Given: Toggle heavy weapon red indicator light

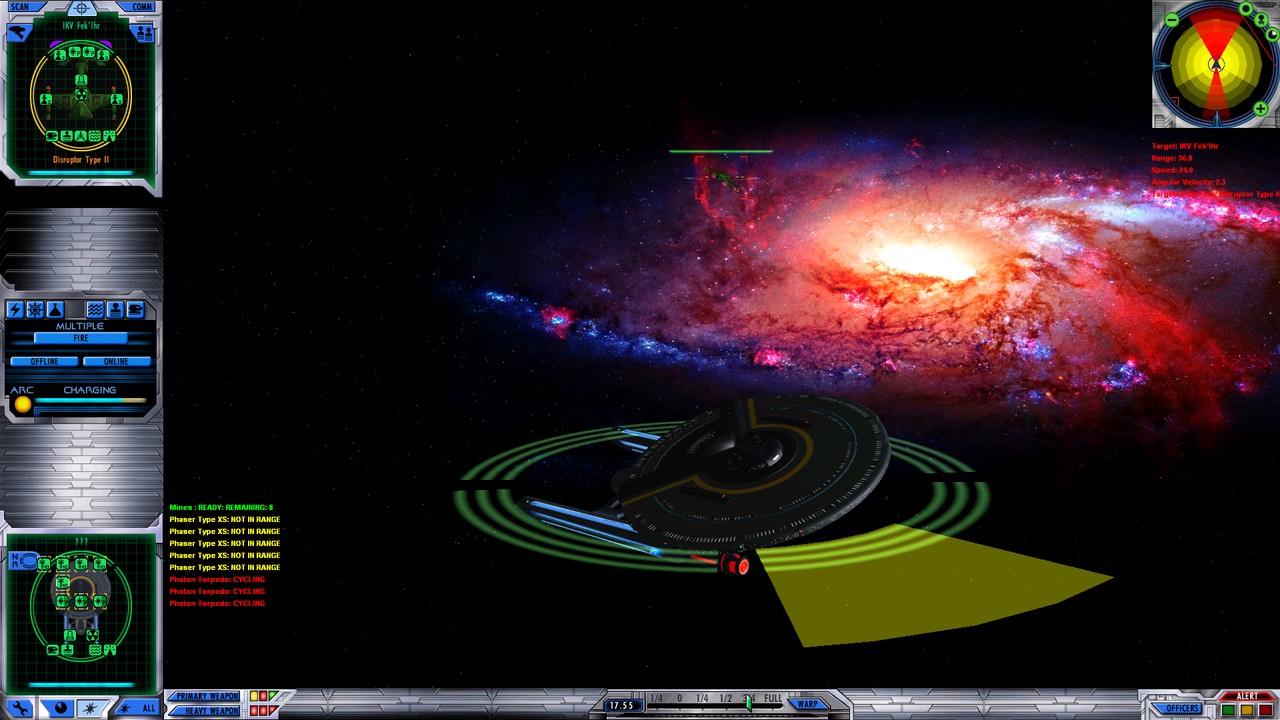Looking at the screenshot, I should click(254, 711).
